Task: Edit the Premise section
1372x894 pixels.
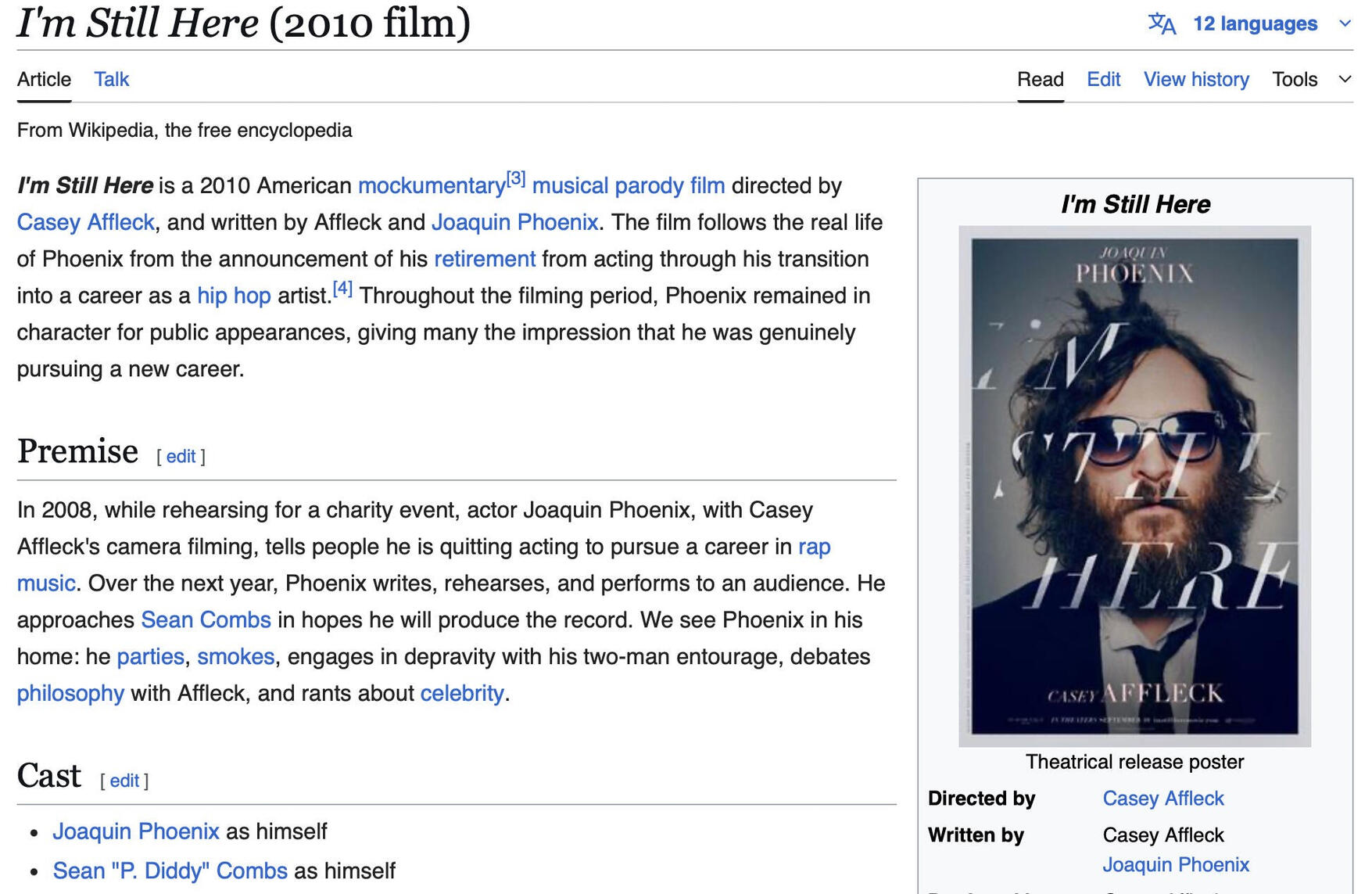Action: click(181, 457)
